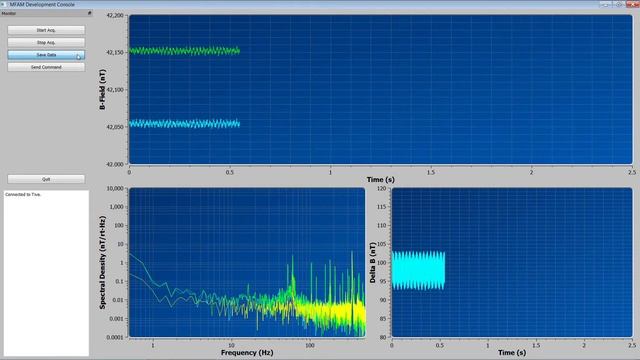This screenshot has height=360, width=640.
Task: Maximize the MFAM Development Console window
Action: (618, 4)
